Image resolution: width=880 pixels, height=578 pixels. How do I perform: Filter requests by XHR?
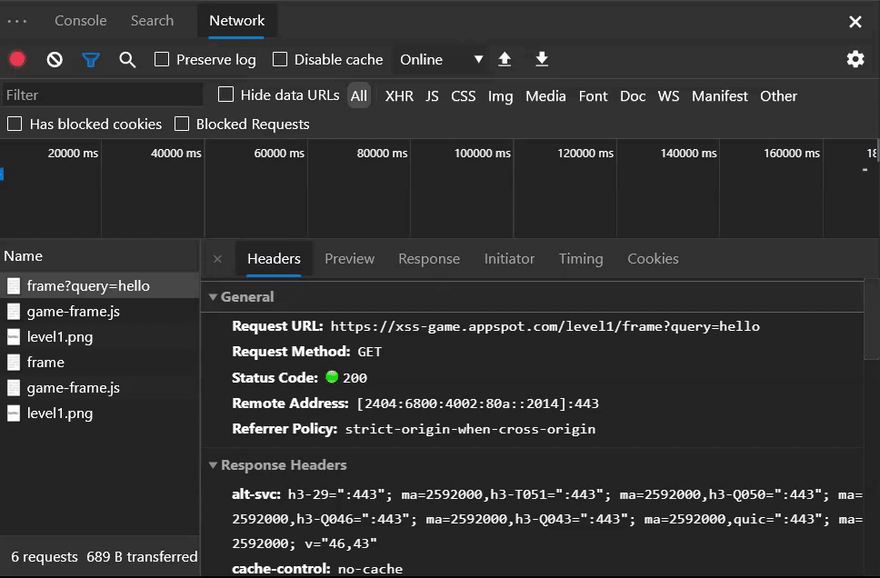pos(399,97)
